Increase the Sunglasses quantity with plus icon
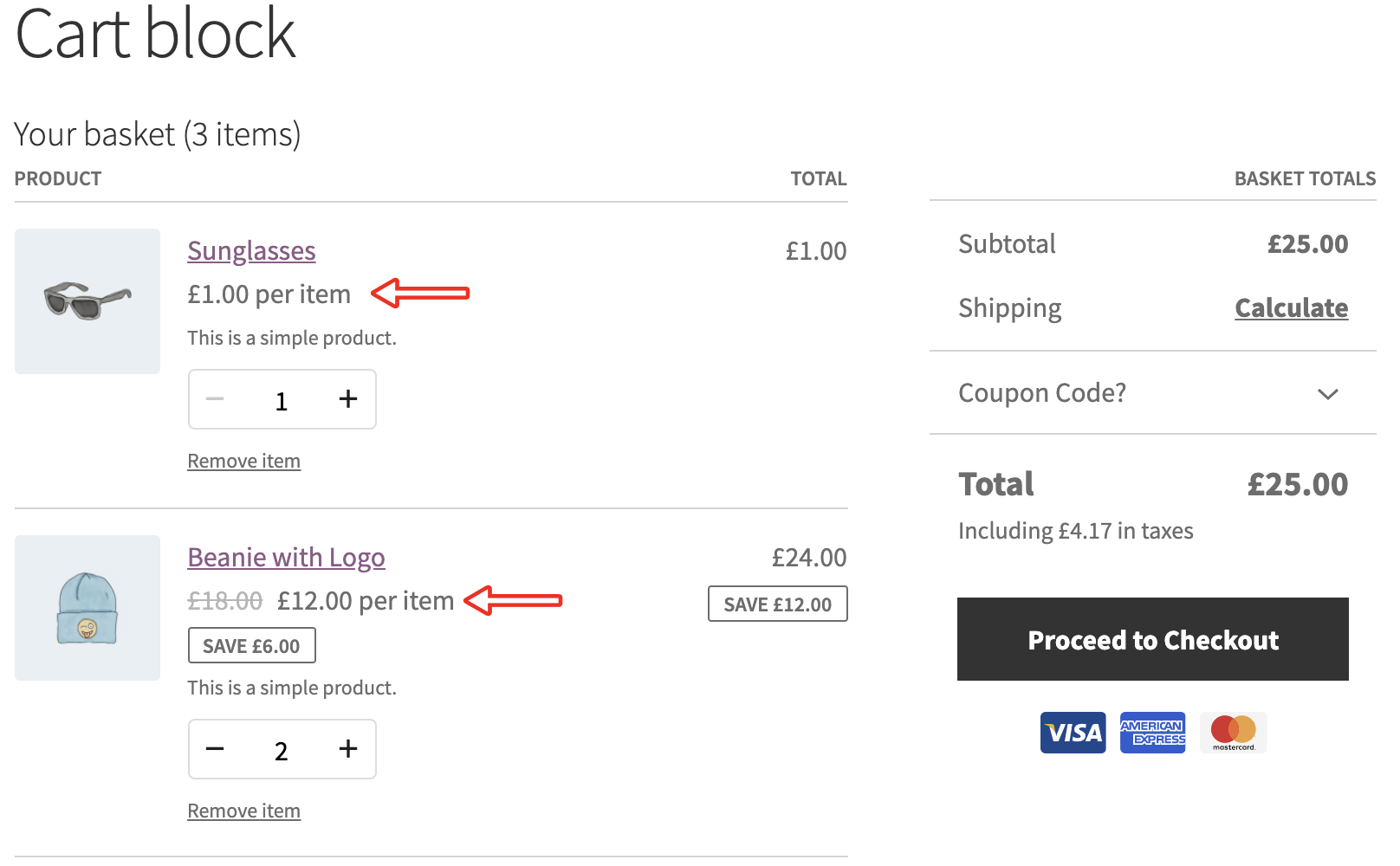 click(x=348, y=399)
